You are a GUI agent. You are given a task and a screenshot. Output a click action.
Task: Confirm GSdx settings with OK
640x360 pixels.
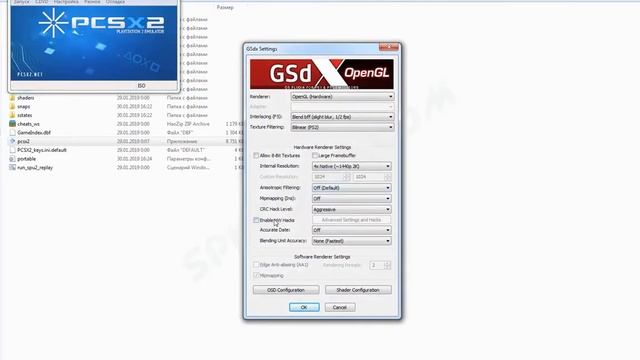(304, 307)
